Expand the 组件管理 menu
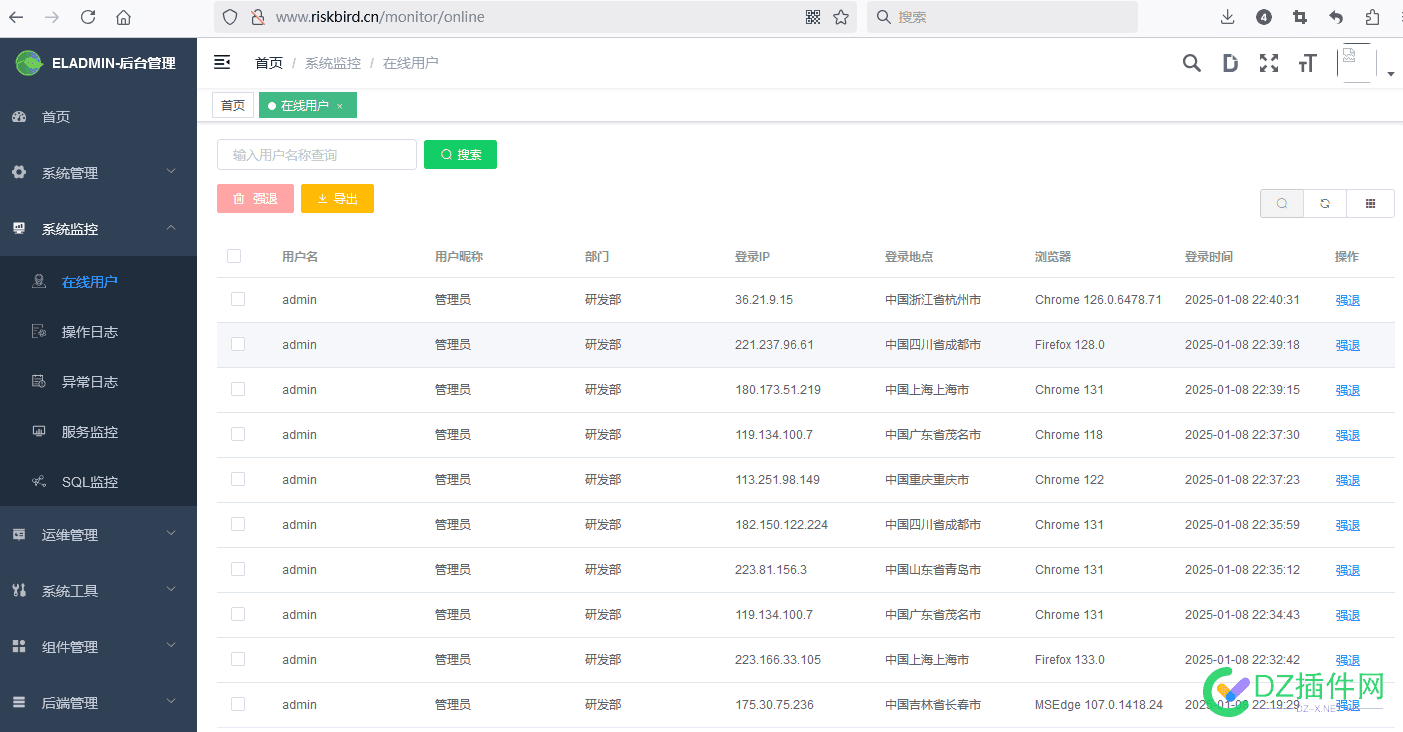 pyautogui.click(x=98, y=647)
